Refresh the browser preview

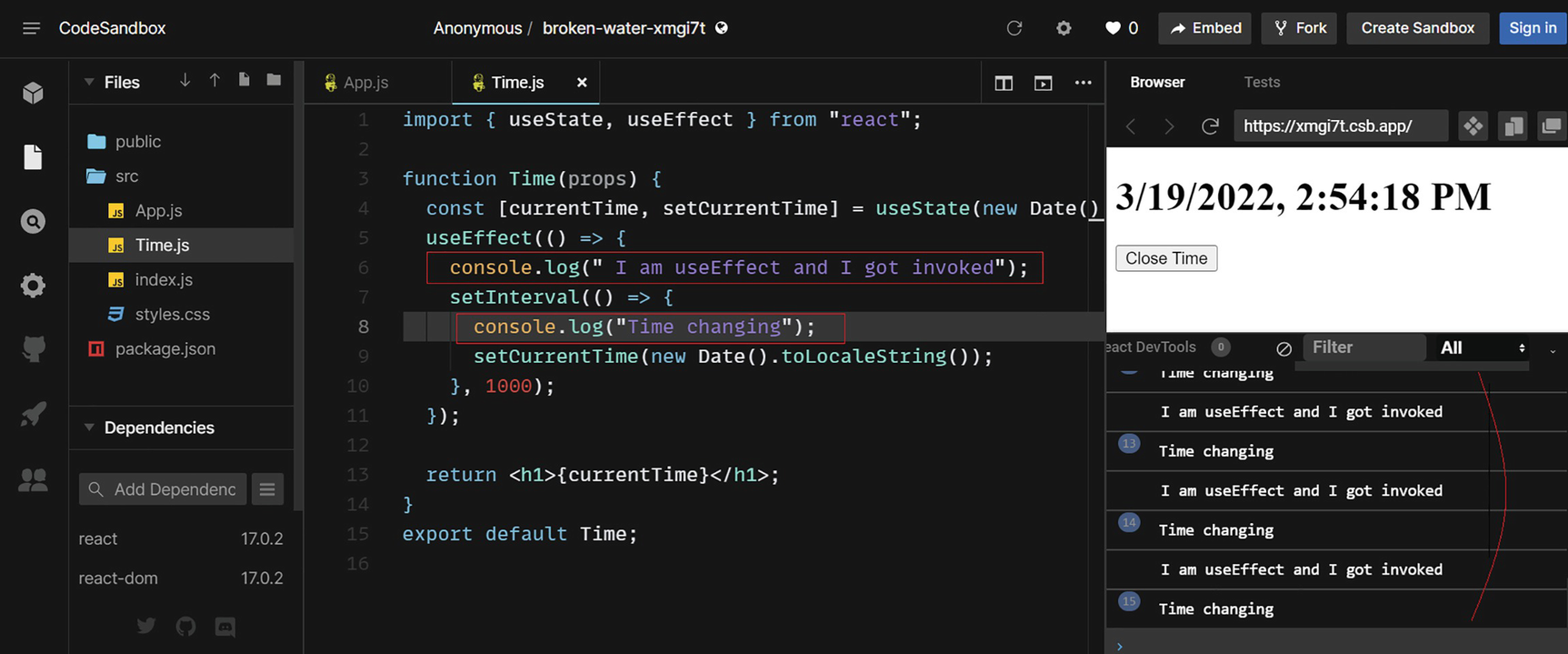tap(1210, 126)
